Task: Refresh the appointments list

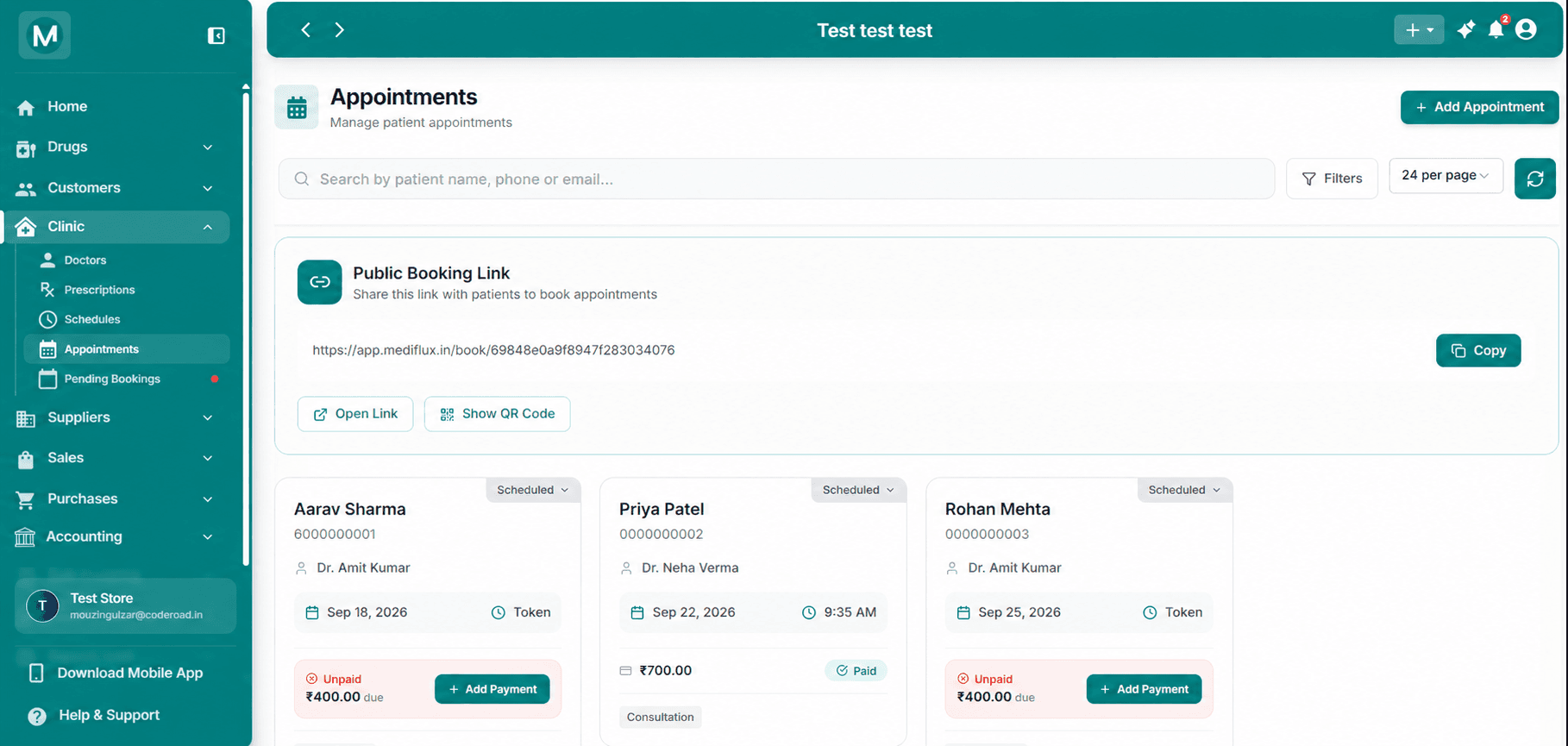Action: pos(1535,179)
